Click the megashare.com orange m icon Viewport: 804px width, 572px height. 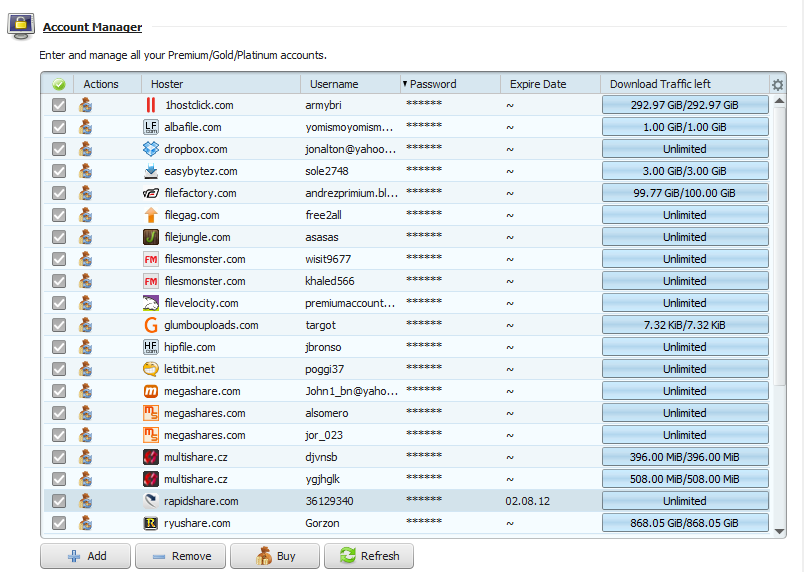point(151,392)
